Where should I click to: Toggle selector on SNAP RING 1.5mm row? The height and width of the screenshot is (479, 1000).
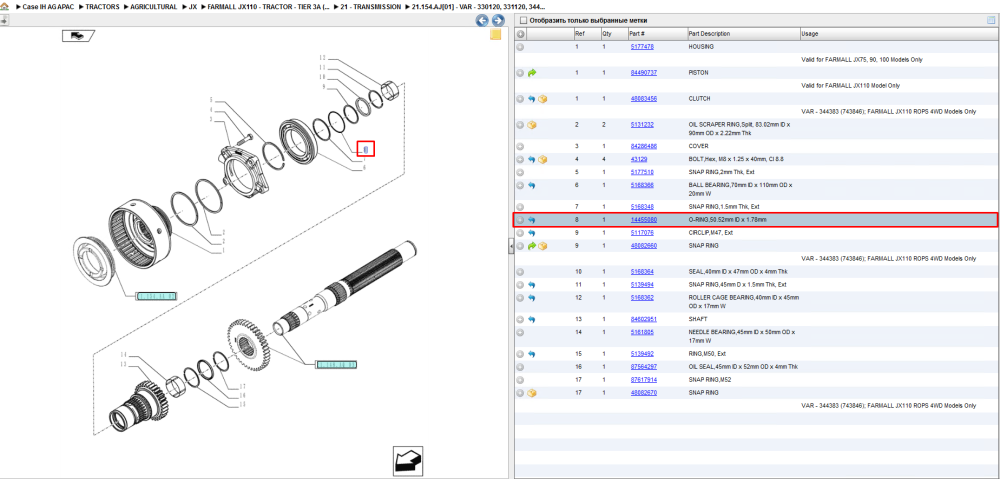(x=520, y=207)
